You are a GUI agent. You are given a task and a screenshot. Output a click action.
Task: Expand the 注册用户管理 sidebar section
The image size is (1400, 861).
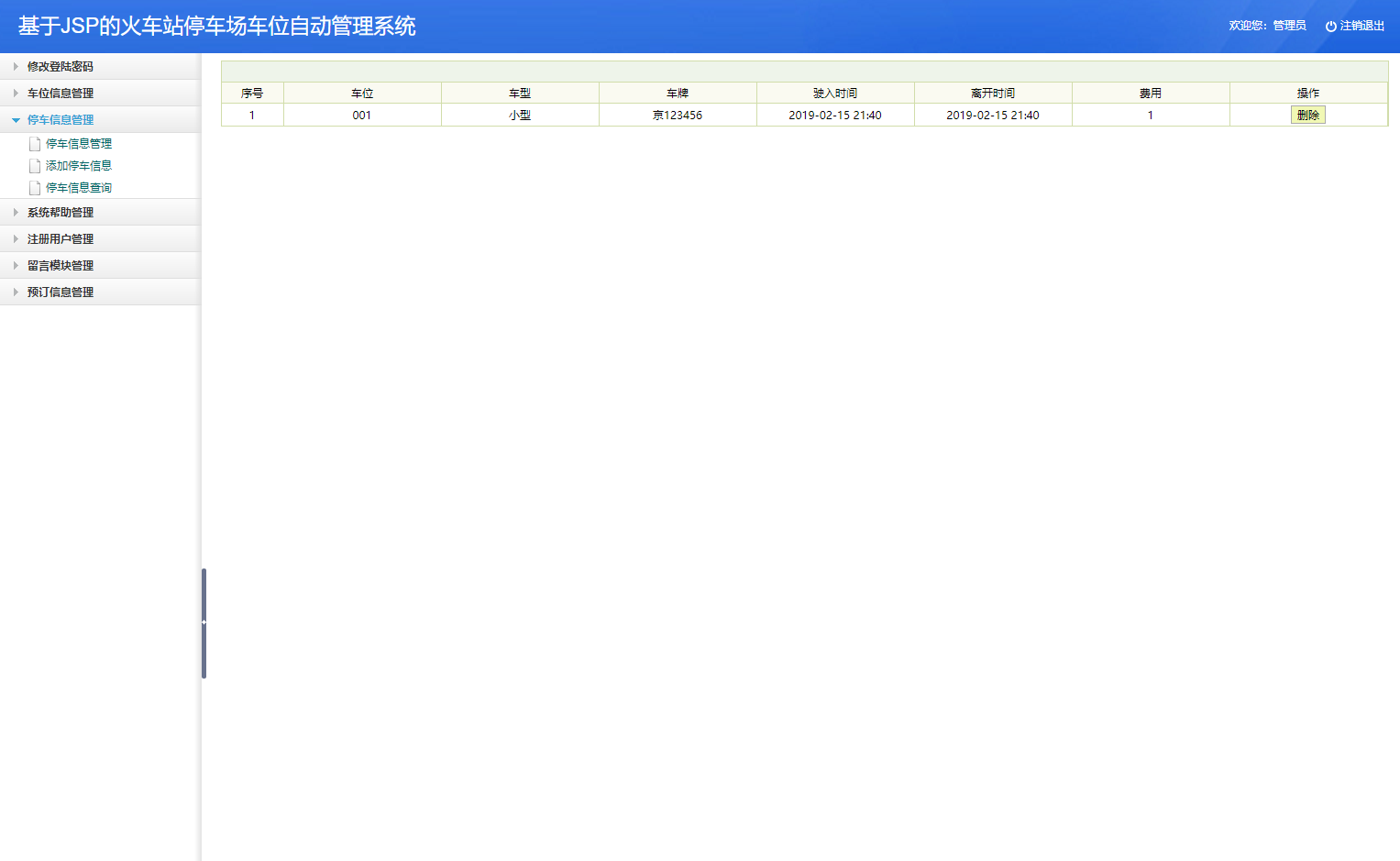click(66, 238)
